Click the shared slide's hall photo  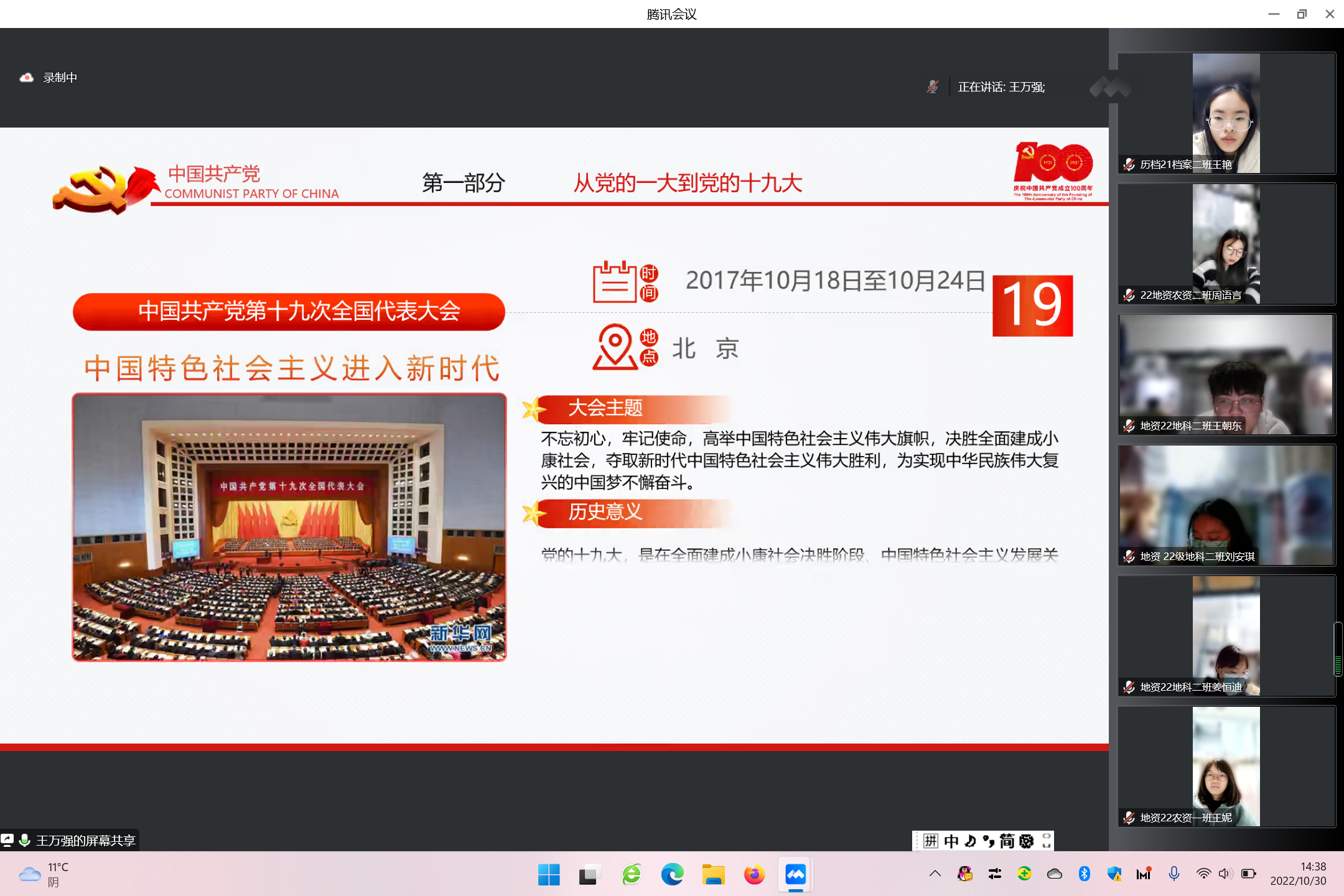click(x=289, y=527)
